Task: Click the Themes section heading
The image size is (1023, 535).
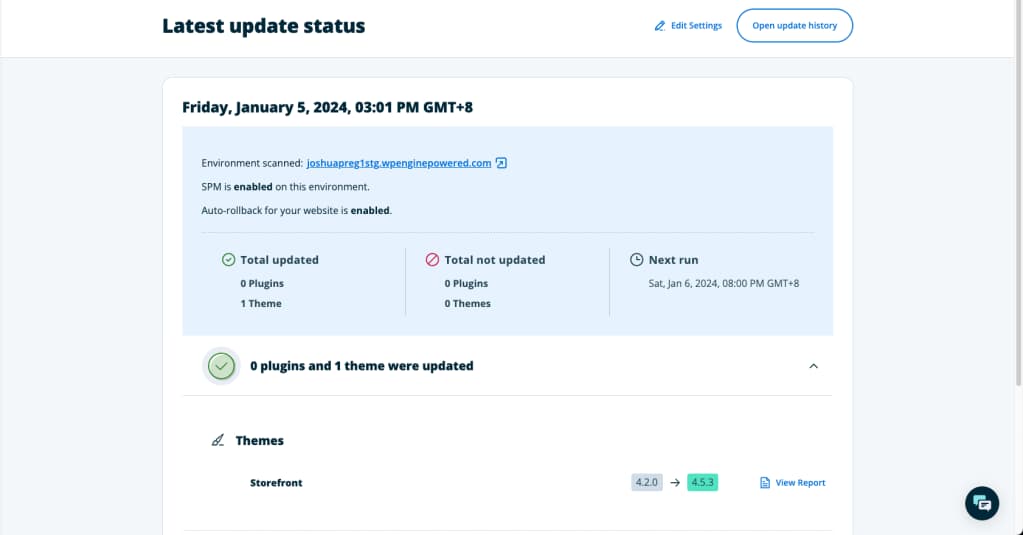Action: (x=260, y=440)
